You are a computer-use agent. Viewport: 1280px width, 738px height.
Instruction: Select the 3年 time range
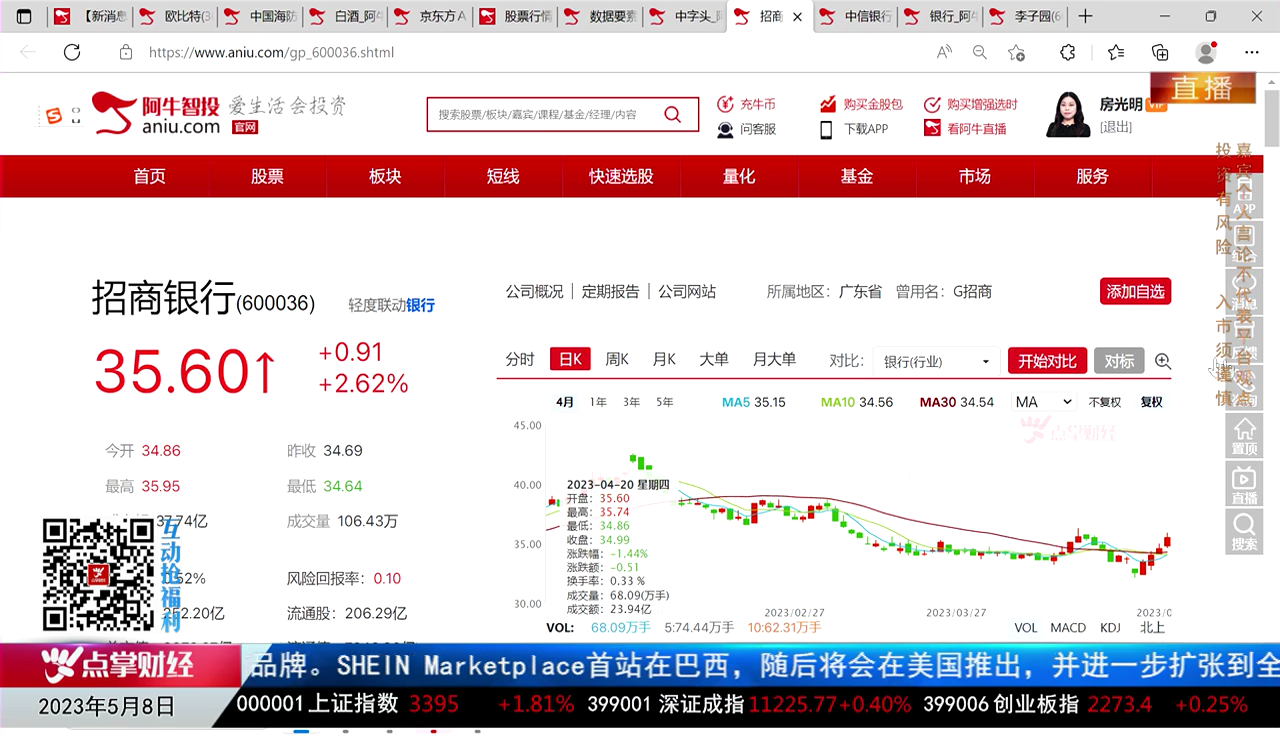tap(631, 402)
